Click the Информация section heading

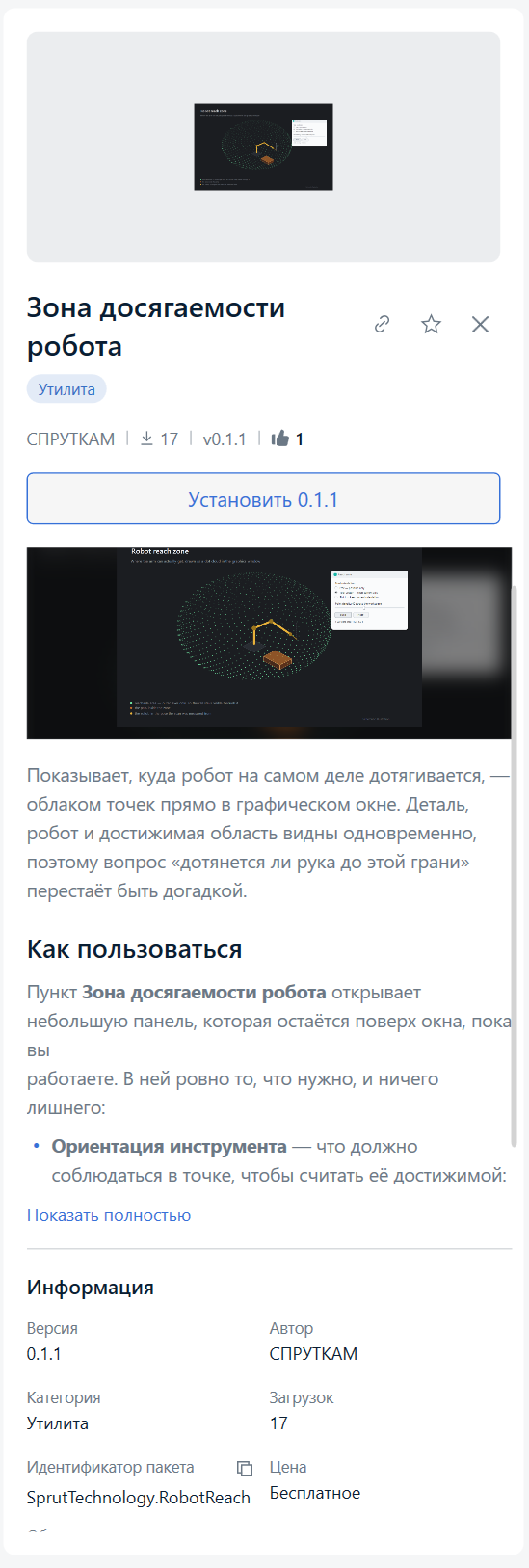[x=91, y=1288]
